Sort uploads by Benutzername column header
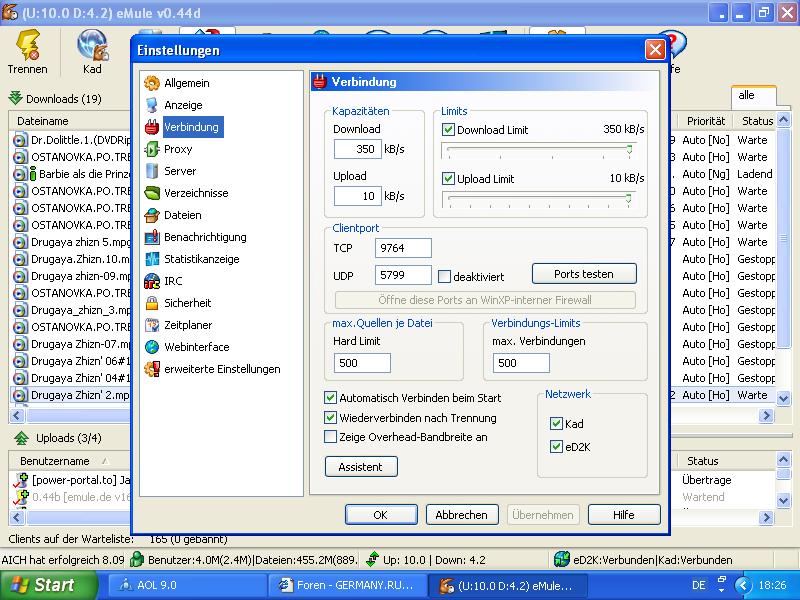Image resolution: width=800 pixels, height=600 pixels. (70, 461)
